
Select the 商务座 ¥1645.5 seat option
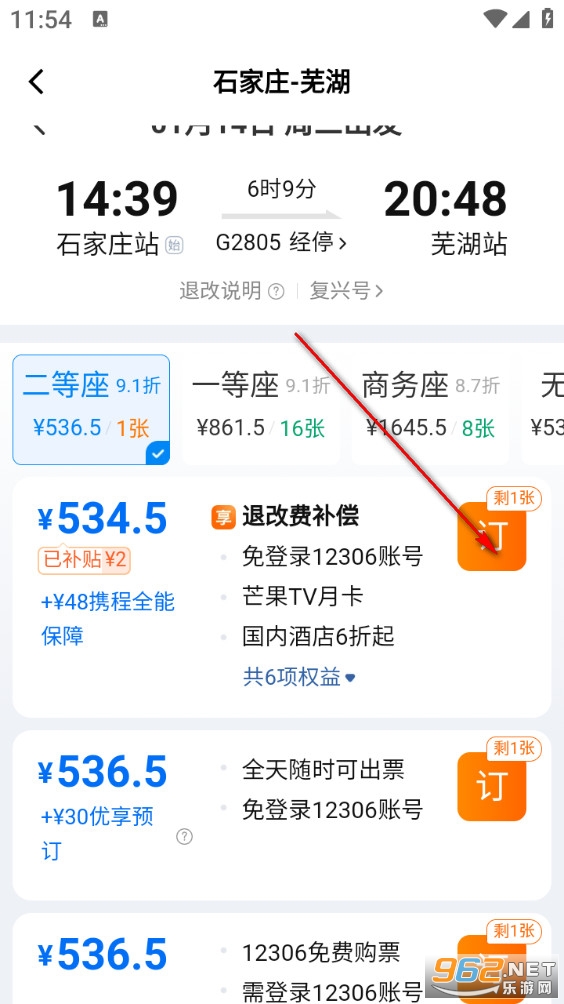[430, 409]
